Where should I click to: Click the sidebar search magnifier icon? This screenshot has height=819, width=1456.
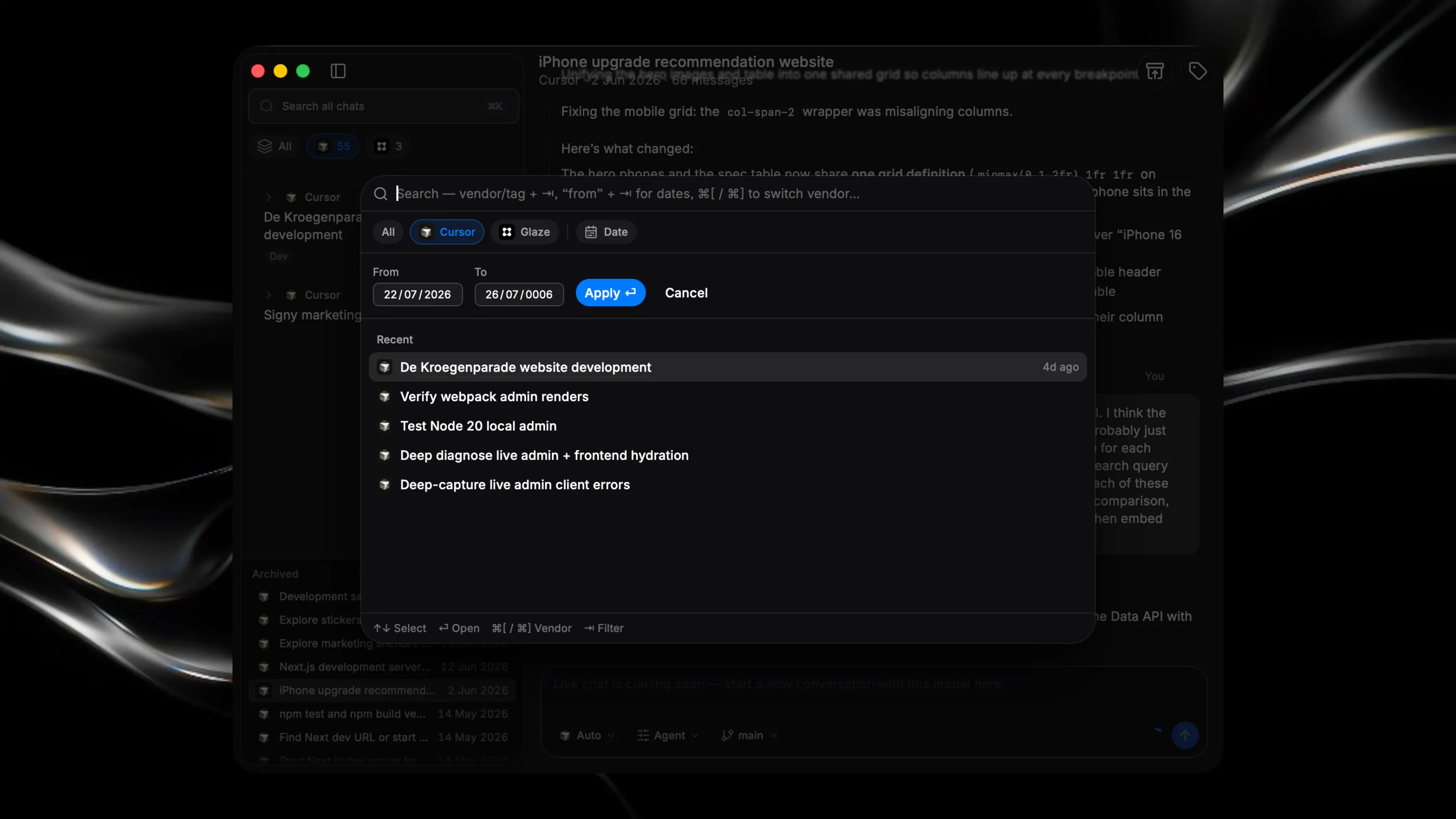point(267,106)
